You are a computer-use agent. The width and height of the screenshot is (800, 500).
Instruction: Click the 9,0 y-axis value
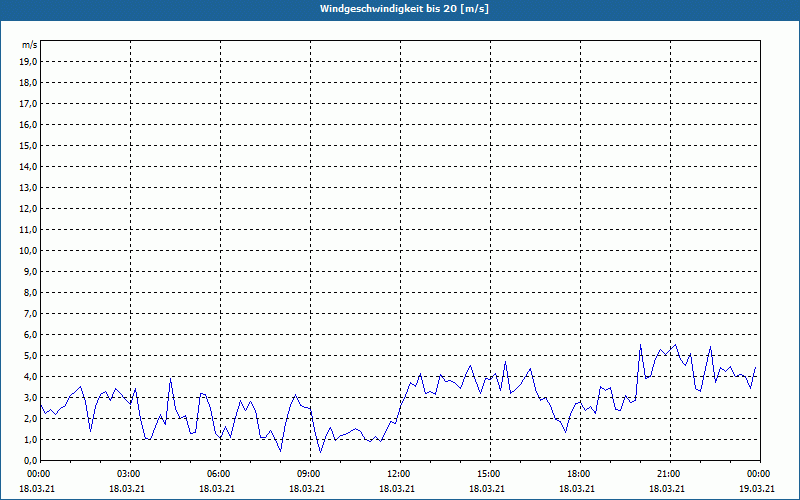point(30,271)
